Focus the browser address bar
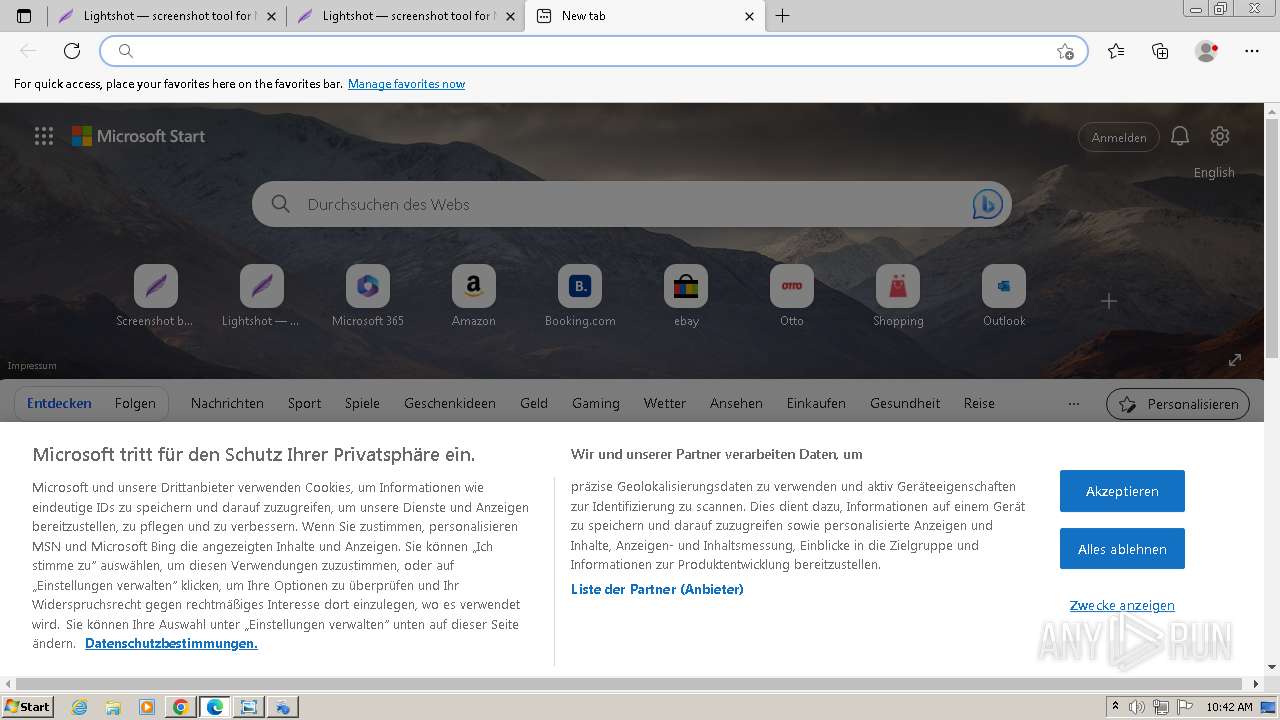Viewport: 1280px width, 720px height. (x=594, y=51)
